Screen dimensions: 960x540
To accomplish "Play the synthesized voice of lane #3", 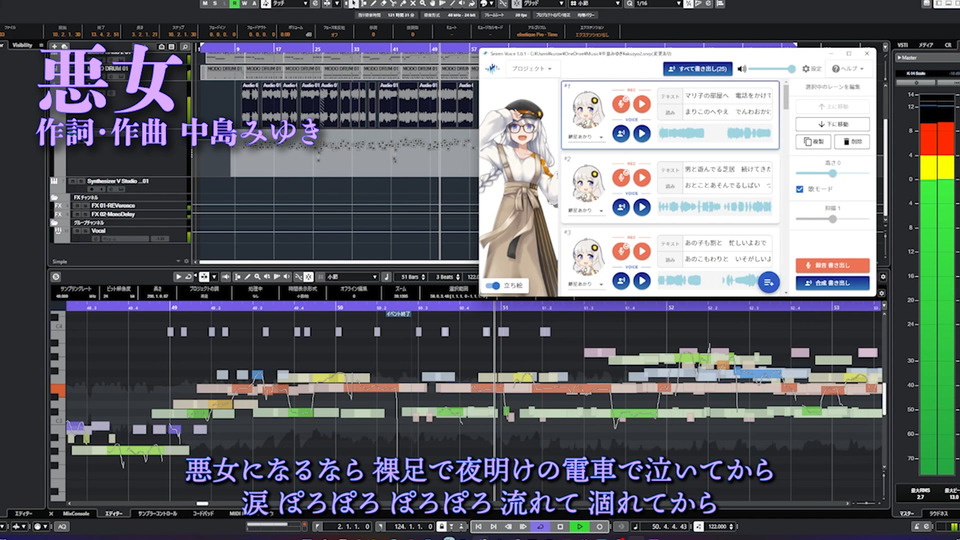I will coord(642,280).
